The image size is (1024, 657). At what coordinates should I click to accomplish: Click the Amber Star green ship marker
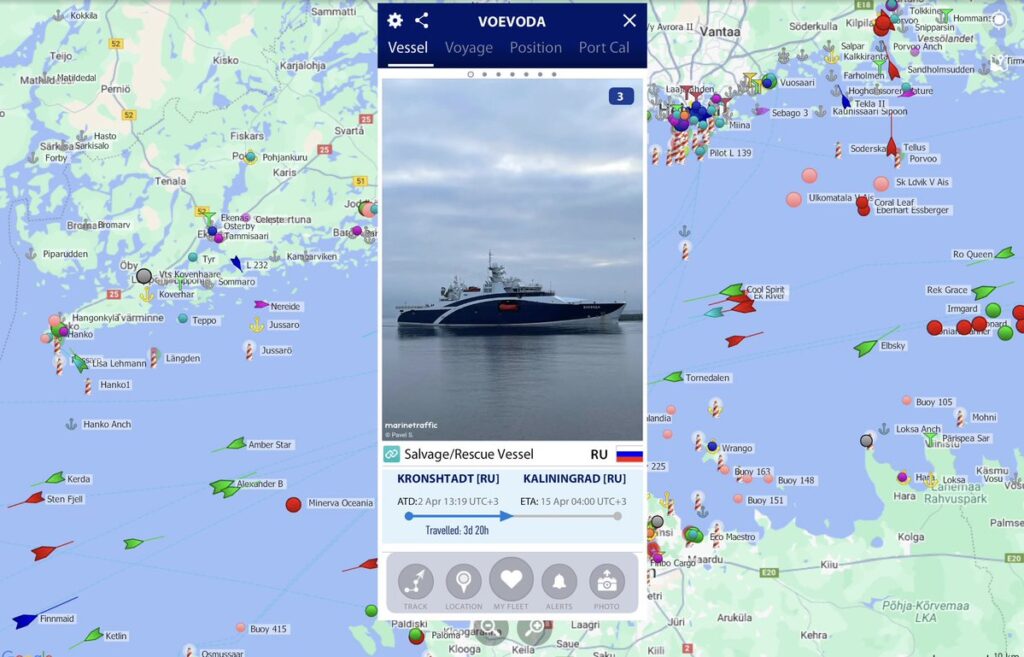coord(236,445)
